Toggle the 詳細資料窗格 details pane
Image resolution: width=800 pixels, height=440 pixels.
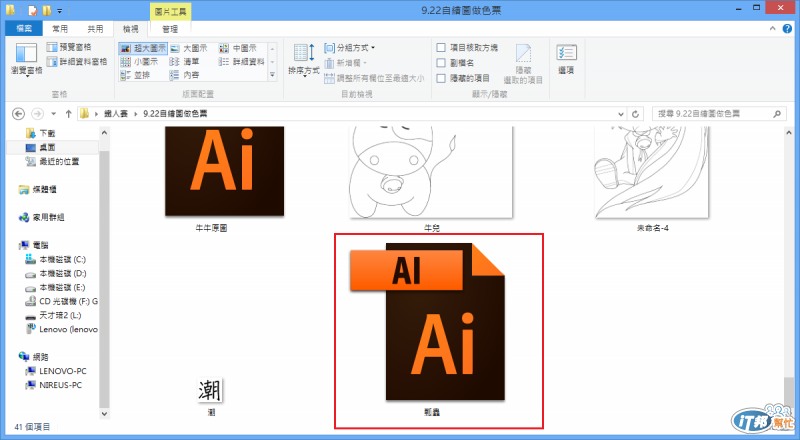point(77,62)
